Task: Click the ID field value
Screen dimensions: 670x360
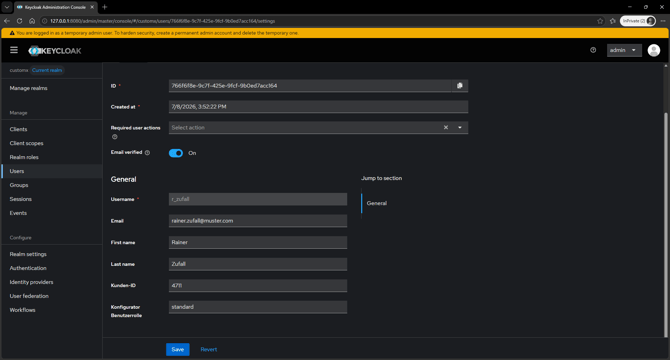Action: [310, 86]
